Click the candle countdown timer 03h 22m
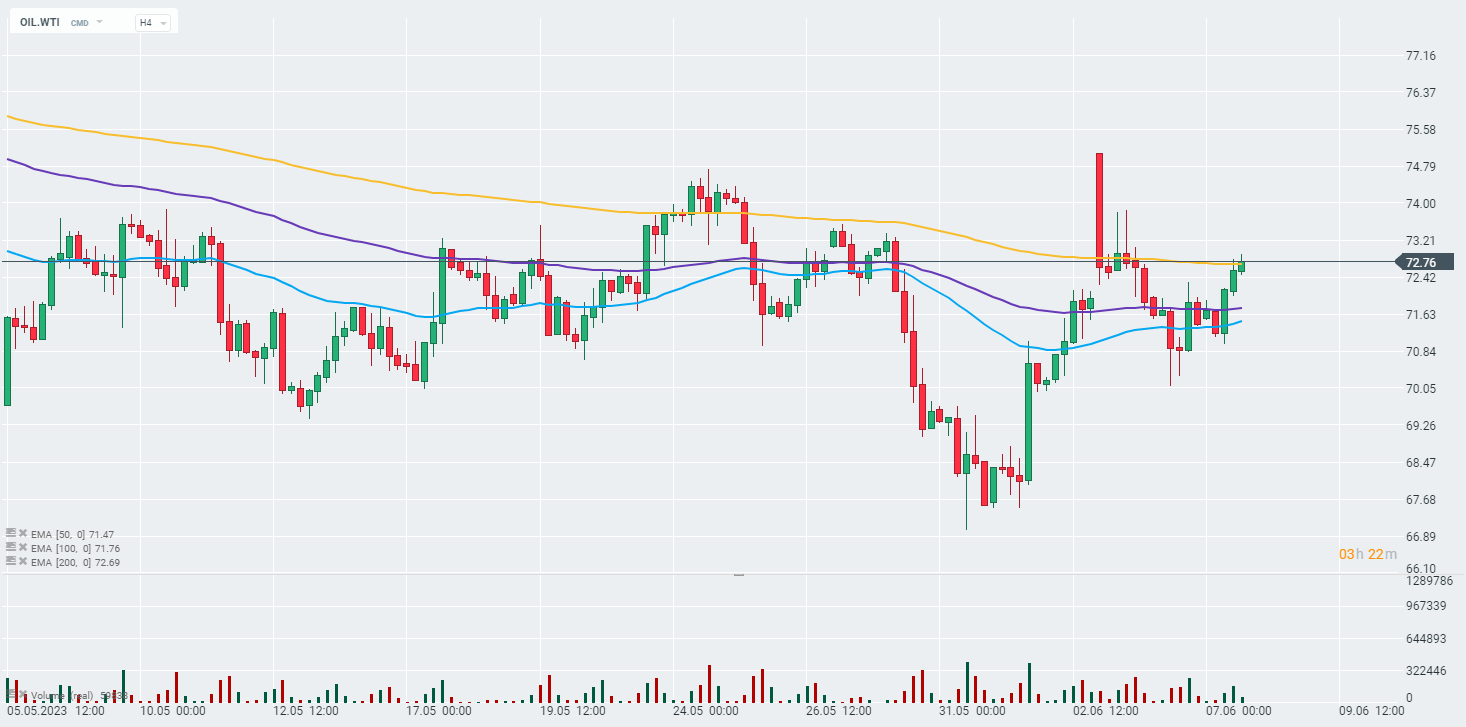Screen dimensions: 1466x727 (1361, 554)
